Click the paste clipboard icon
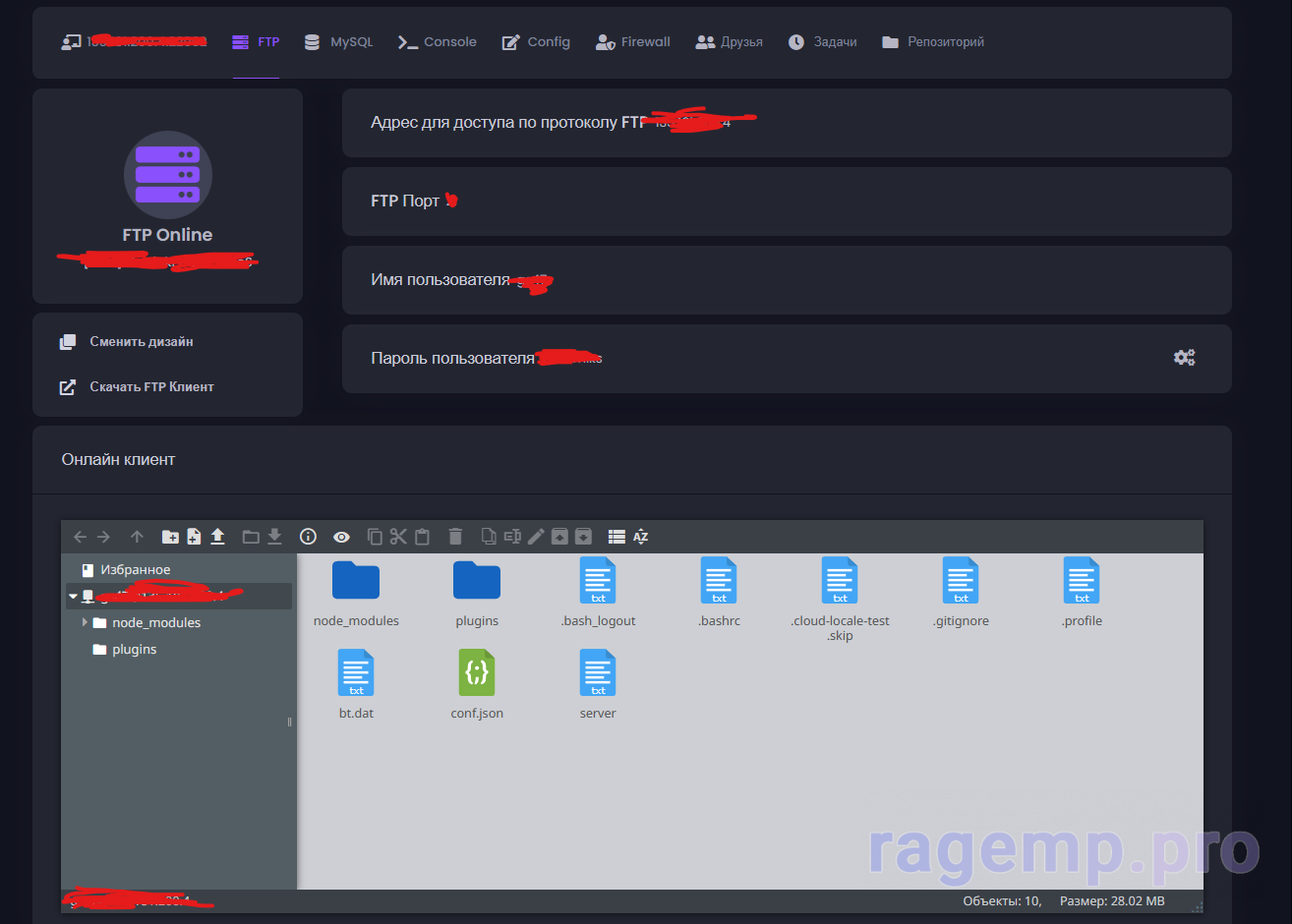 pos(422,537)
